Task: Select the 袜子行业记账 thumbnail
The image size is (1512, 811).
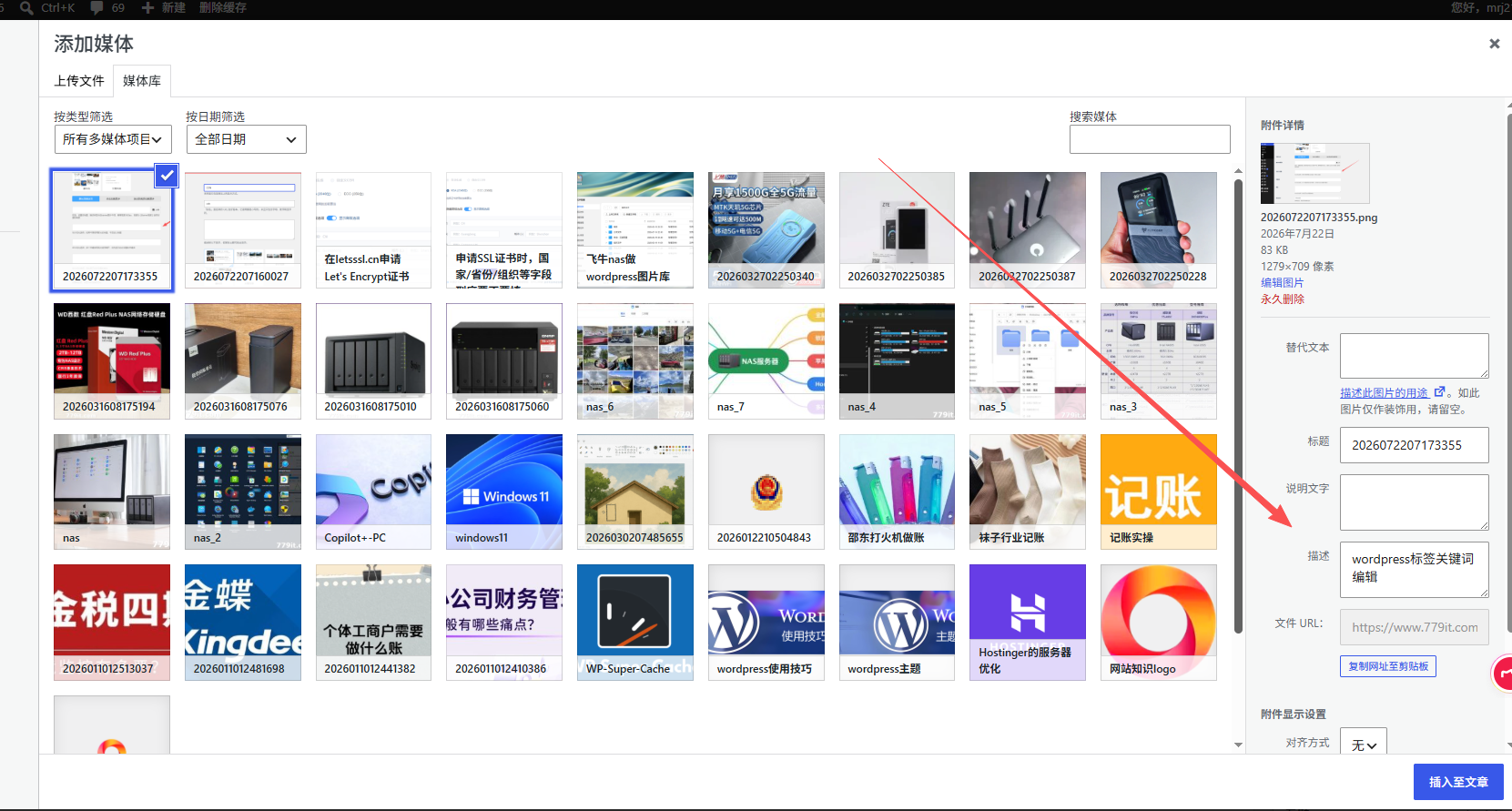Action: point(1028,492)
